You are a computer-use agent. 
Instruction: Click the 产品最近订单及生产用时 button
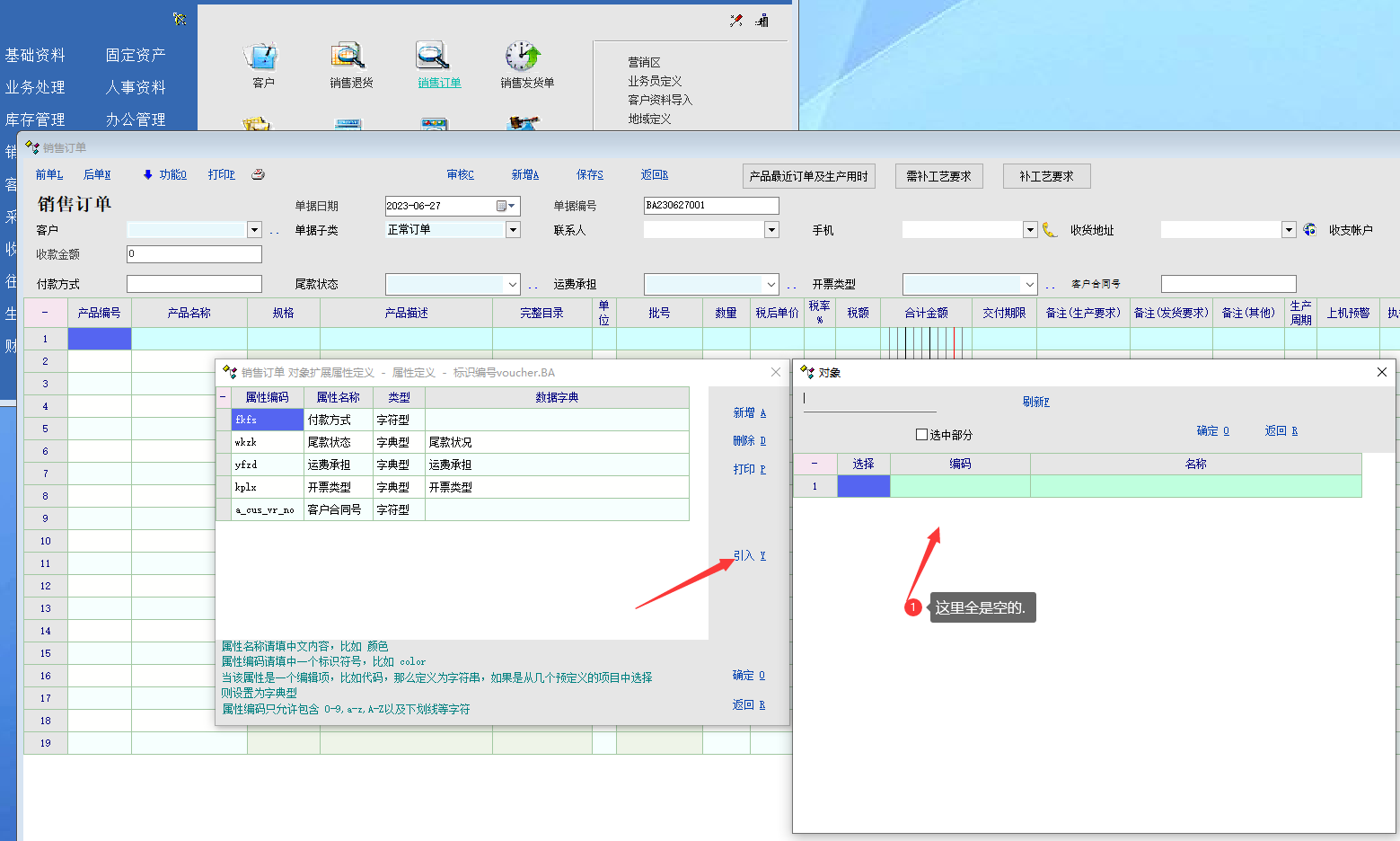click(808, 176)
